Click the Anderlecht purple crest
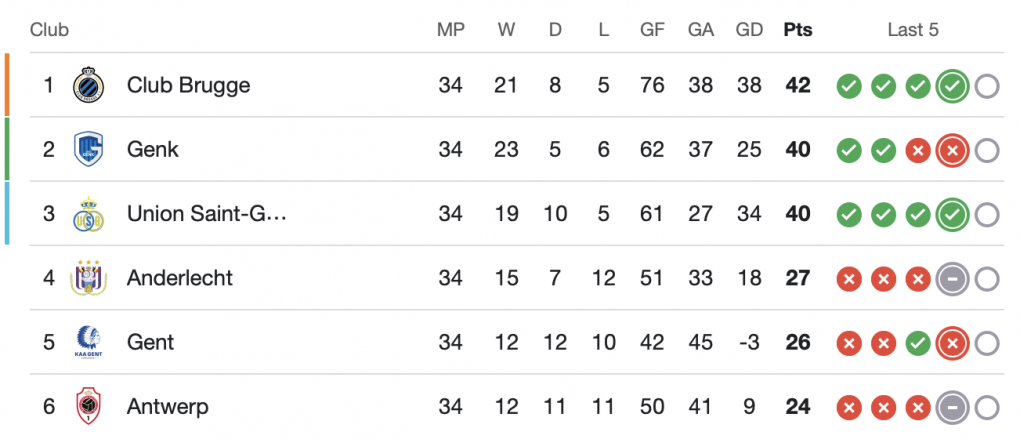The width and height of the screenshot is (1020, 439). (x=88, y=278)
